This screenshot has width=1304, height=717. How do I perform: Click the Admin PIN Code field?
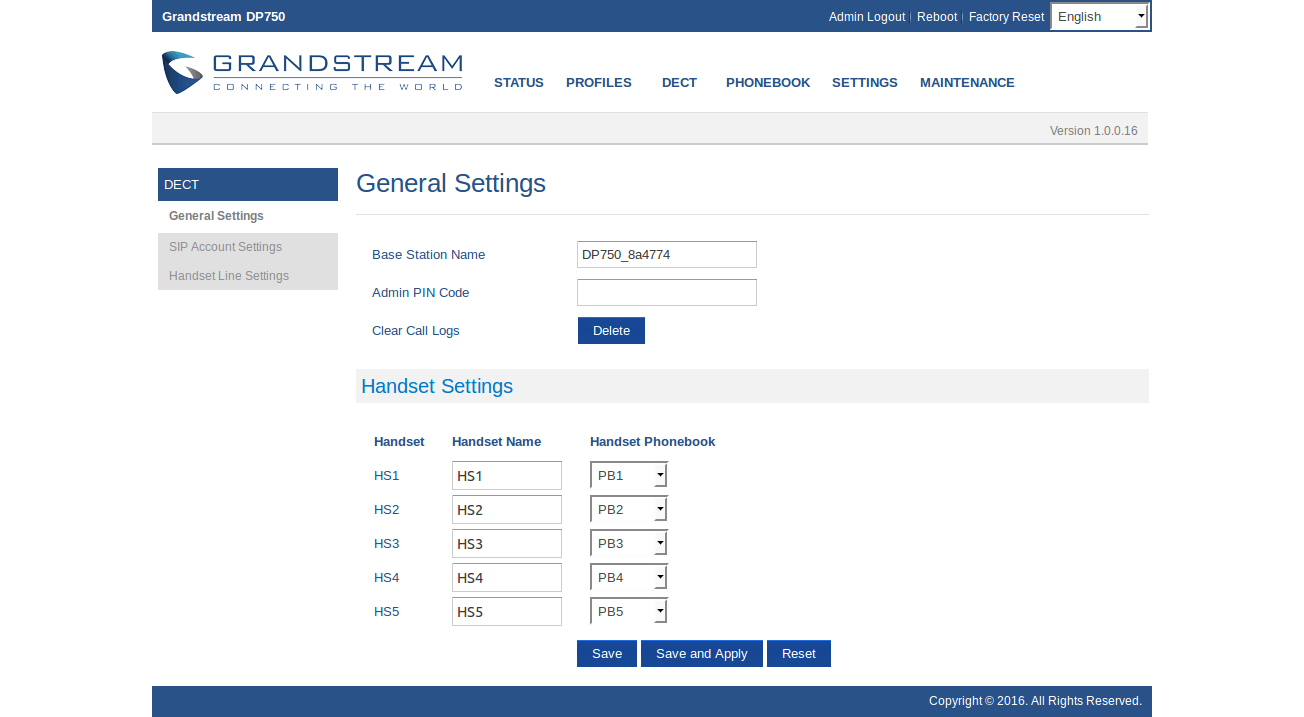pyautogui.click(x=666, y=293)
